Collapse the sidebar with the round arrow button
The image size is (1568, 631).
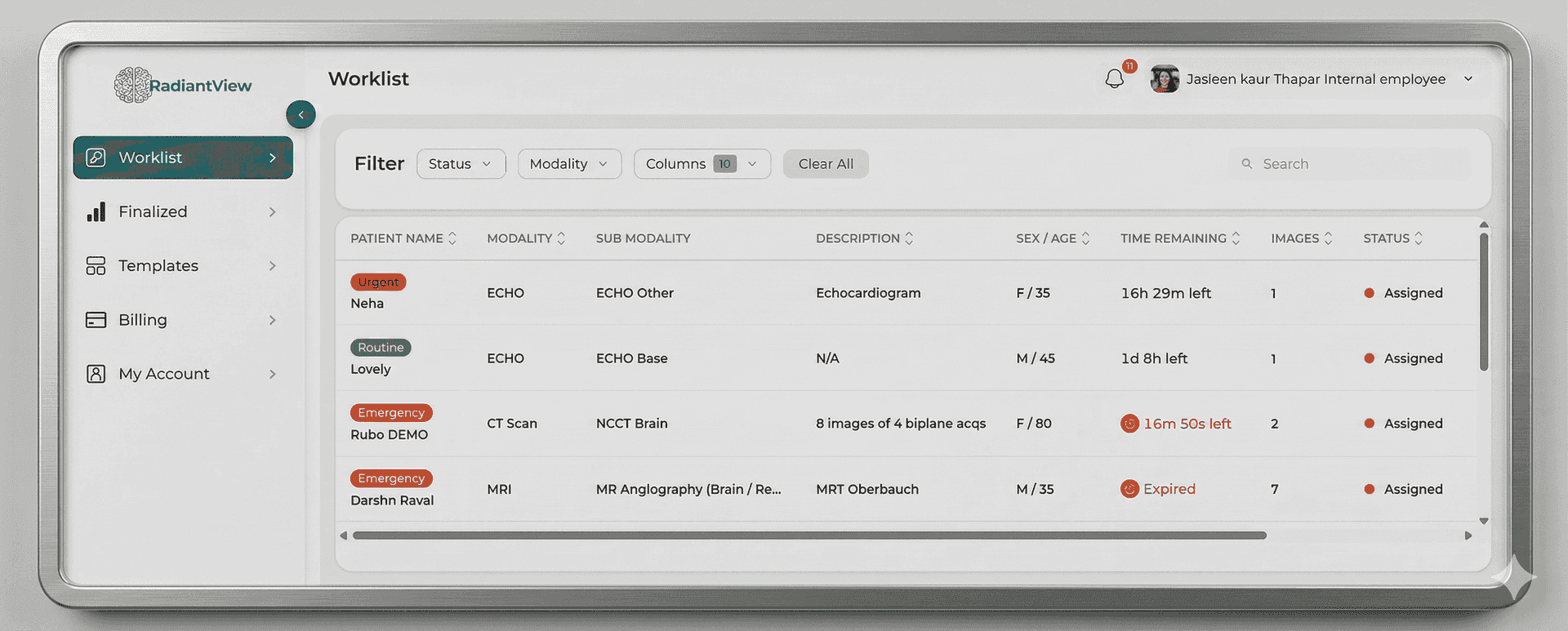point(301,115)
